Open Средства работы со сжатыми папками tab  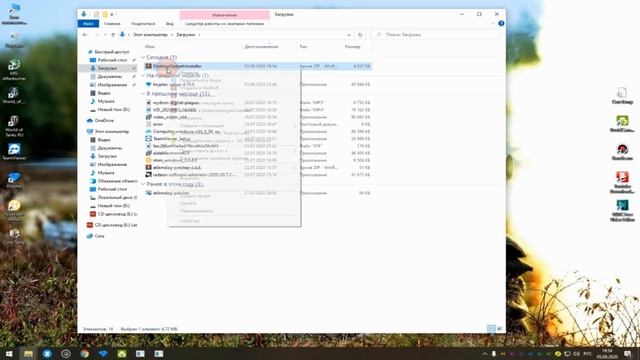pos(224,24)
